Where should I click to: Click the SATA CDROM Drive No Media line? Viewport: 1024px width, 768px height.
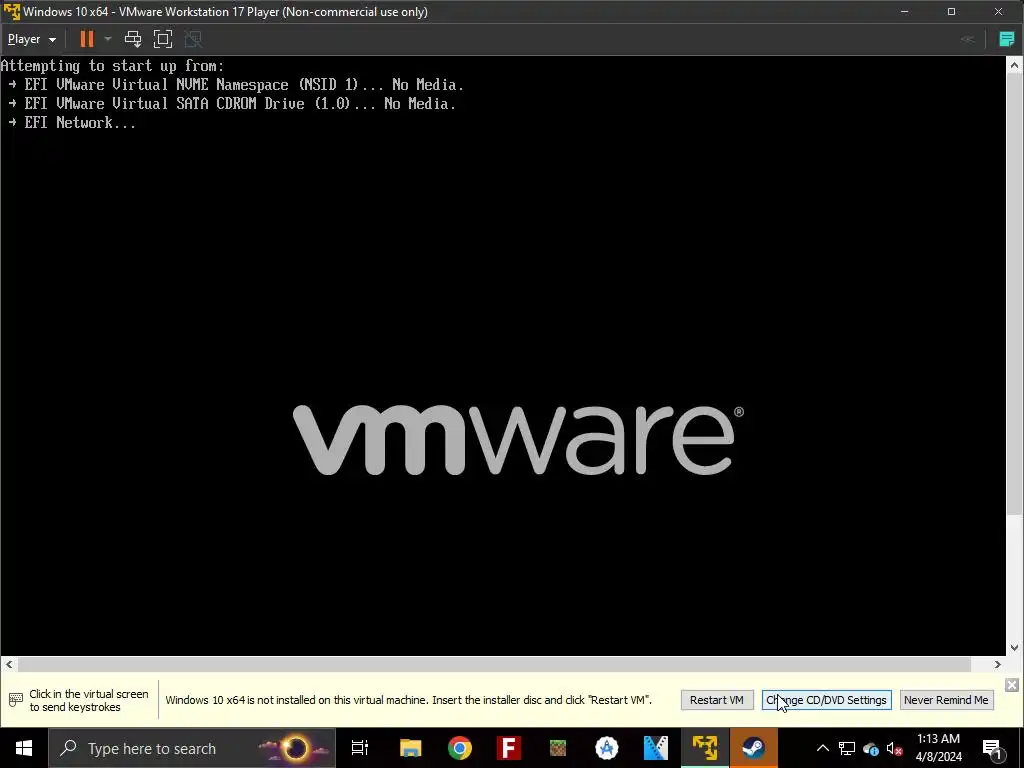pyautogui.click(x=232, y=104)
